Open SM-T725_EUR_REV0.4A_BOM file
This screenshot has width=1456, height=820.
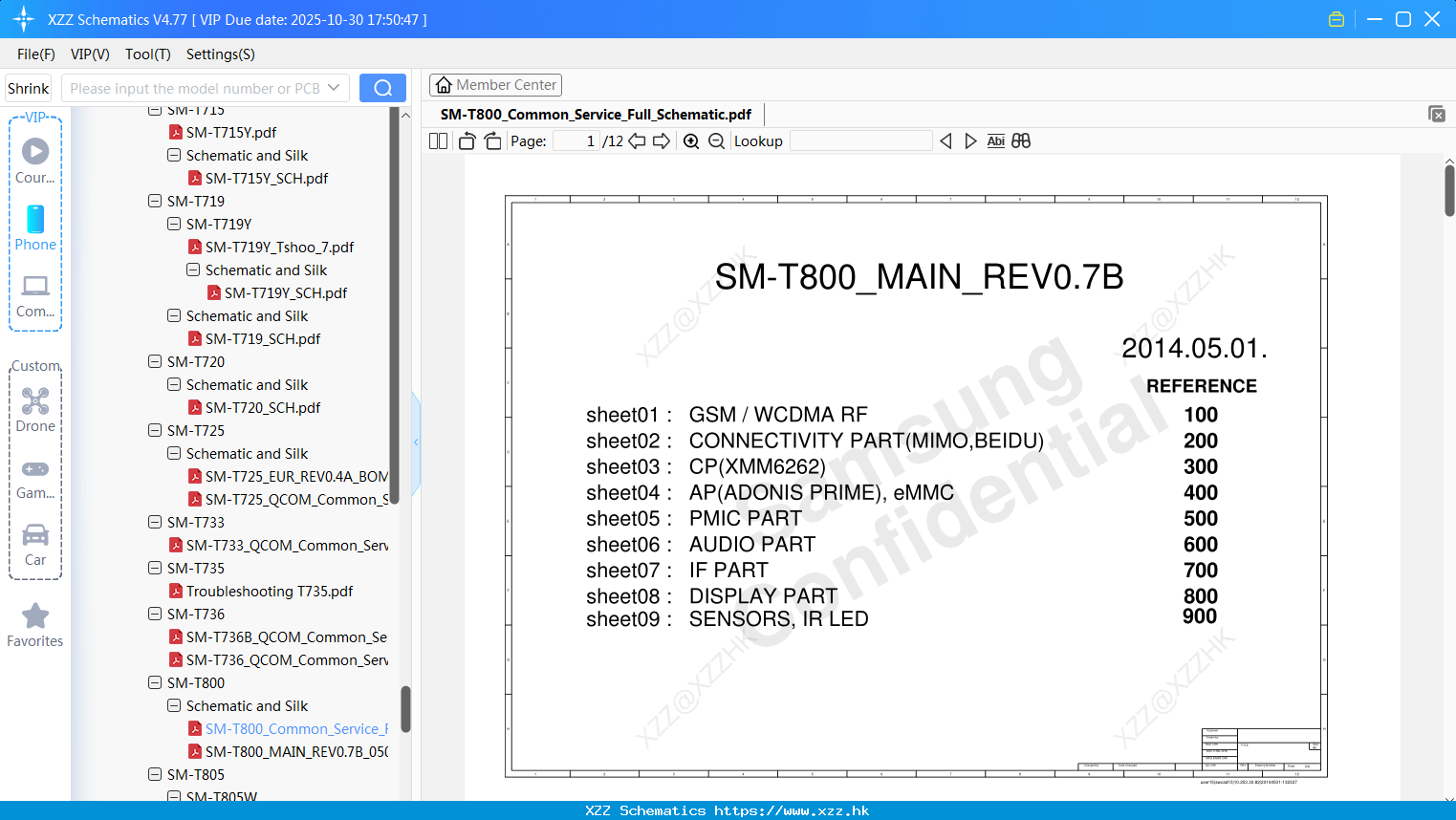296,477
